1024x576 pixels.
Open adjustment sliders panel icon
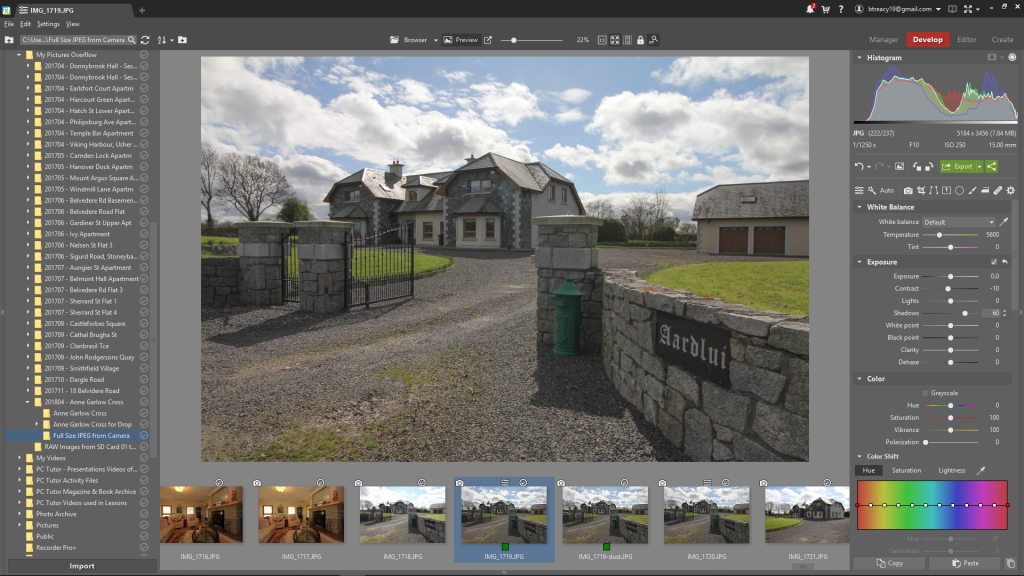click(859, 191)
